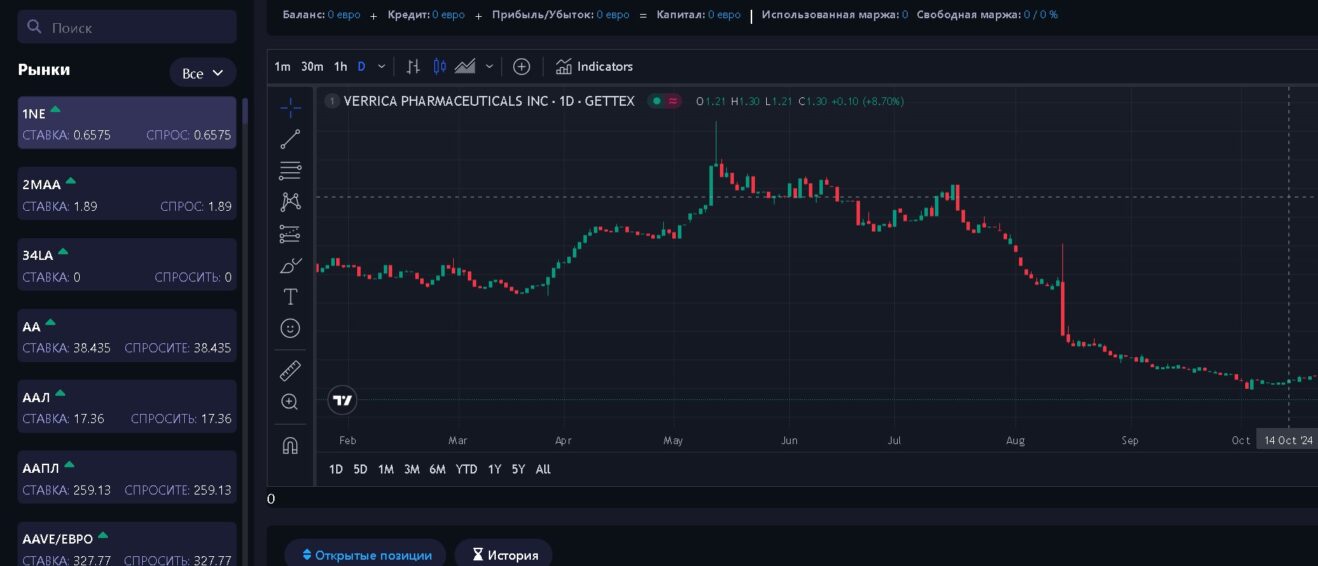Select the ААПЛ market item
The height and width of the screenshot is (566, 1318).
click(127, 477)
